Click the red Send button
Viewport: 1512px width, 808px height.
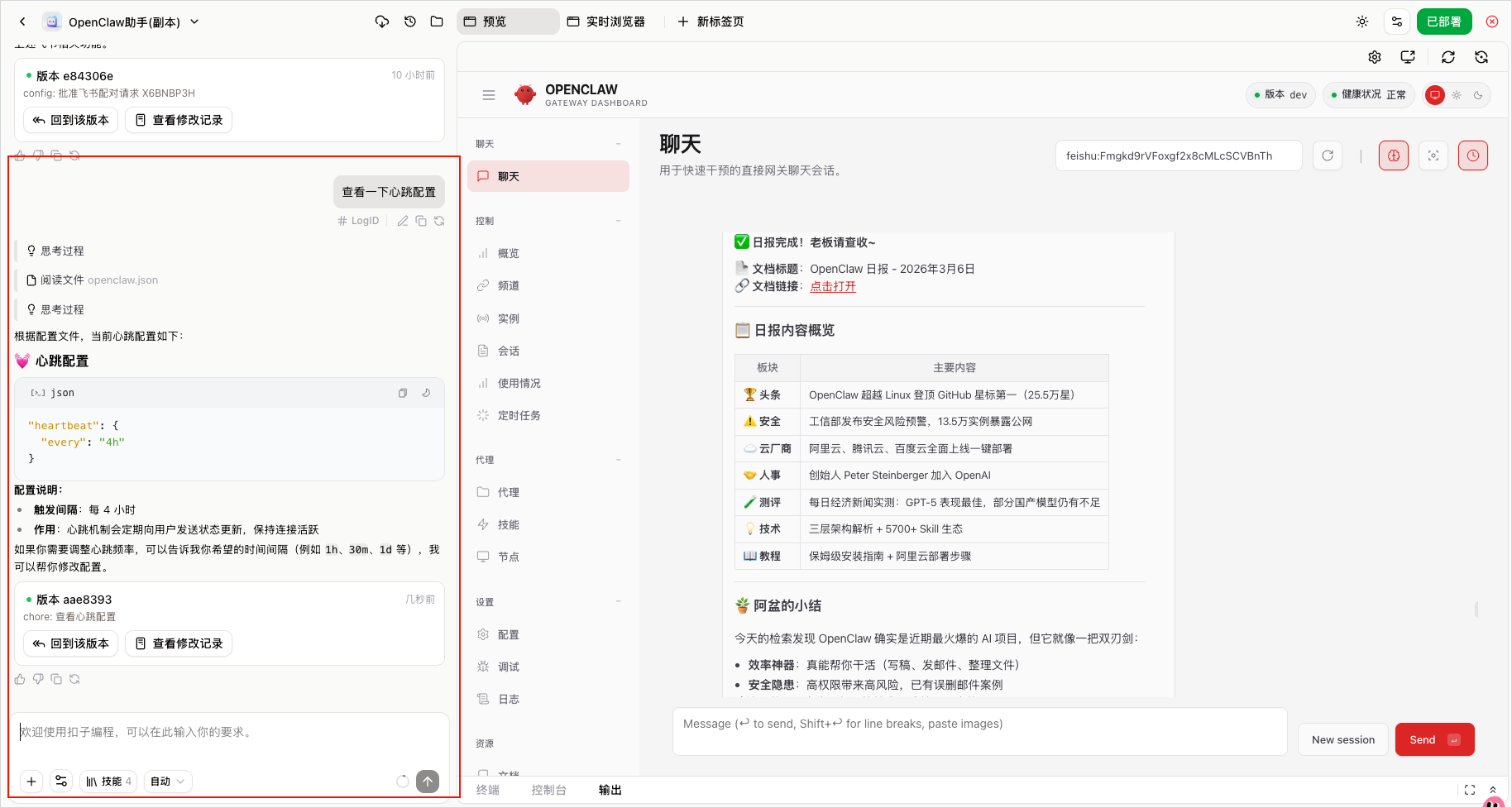tap(1435, 739)
